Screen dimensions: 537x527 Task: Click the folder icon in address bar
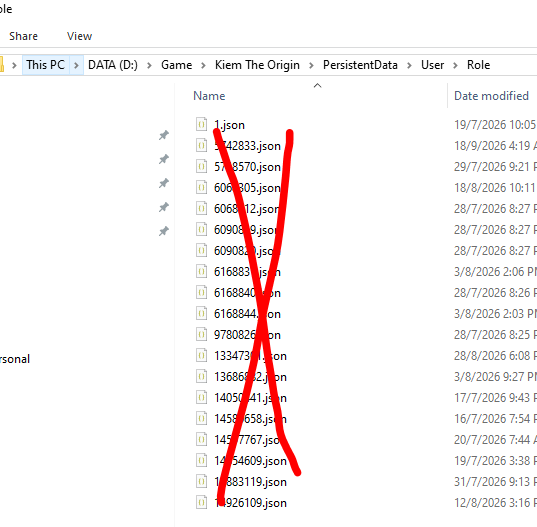pyautogui.click(x=2, y=64)
